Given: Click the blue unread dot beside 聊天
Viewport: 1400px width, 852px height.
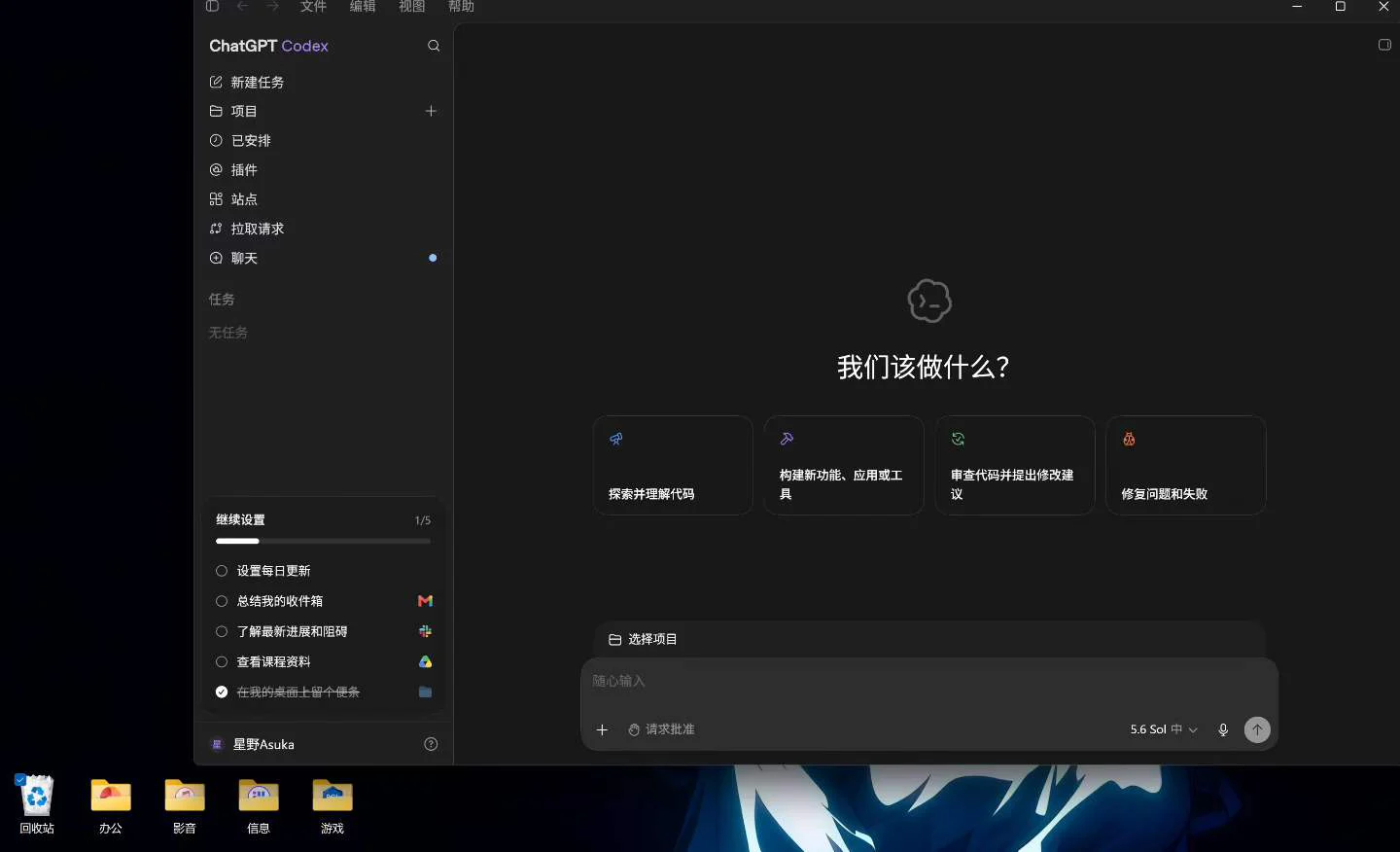Looking at the screenshot, I should (433, 258).
